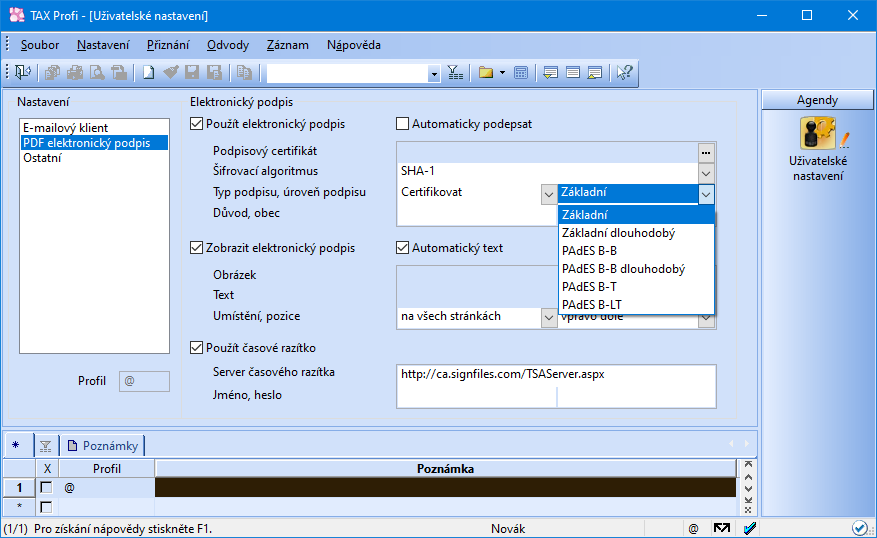Click the blue checkmark status bar icon
The width and height of the screenshot is (877, 538).
(x=750, y=528)
